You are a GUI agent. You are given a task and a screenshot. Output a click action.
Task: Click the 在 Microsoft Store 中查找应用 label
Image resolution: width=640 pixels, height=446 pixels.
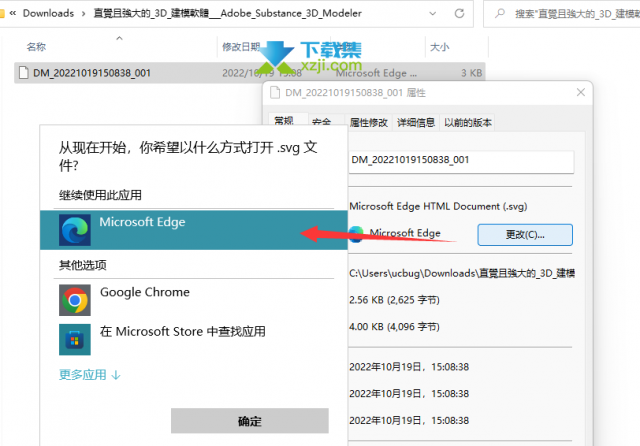point(182,331)
